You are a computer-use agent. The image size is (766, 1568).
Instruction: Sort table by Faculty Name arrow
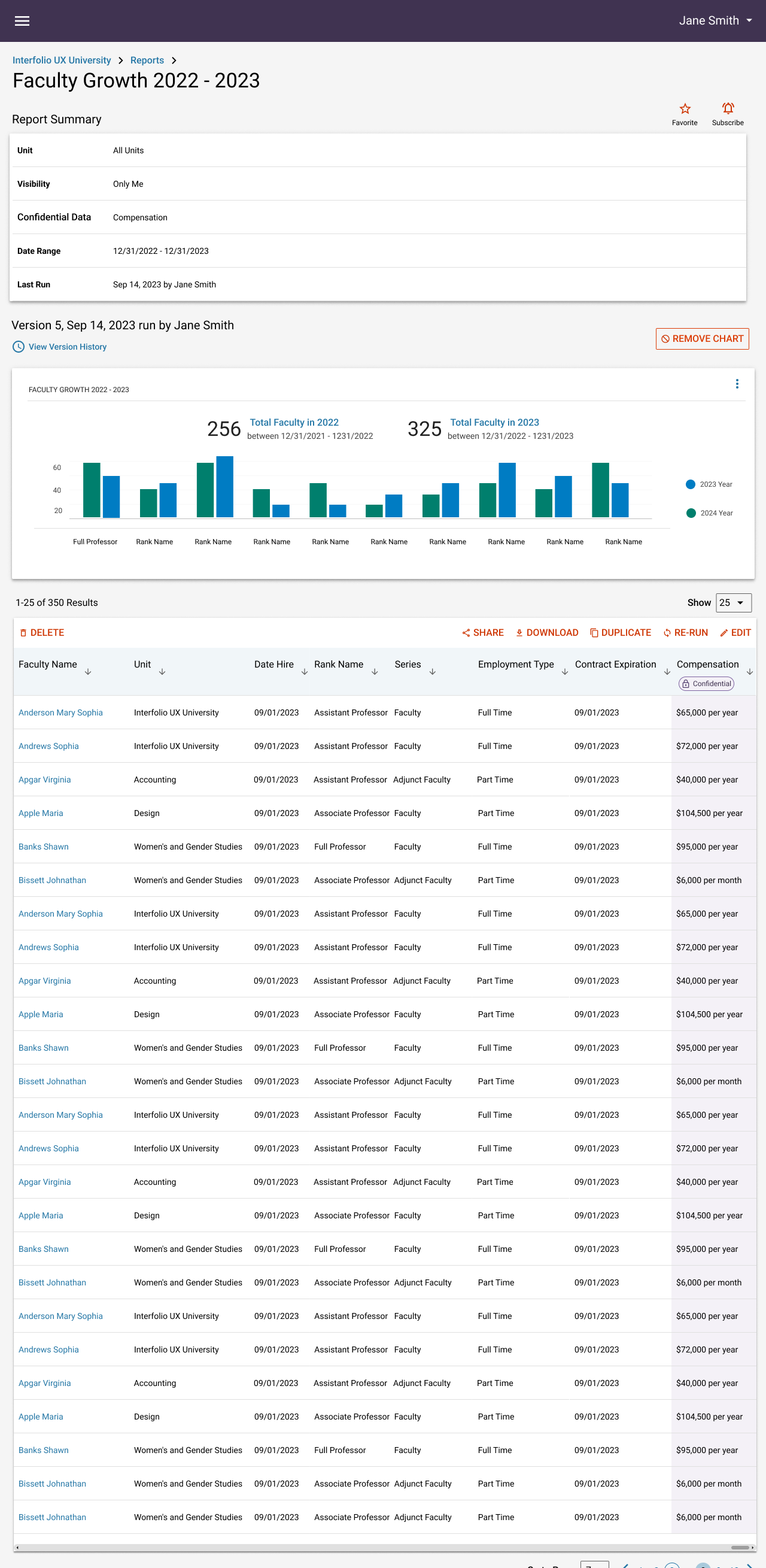click(x=88, y=671)
